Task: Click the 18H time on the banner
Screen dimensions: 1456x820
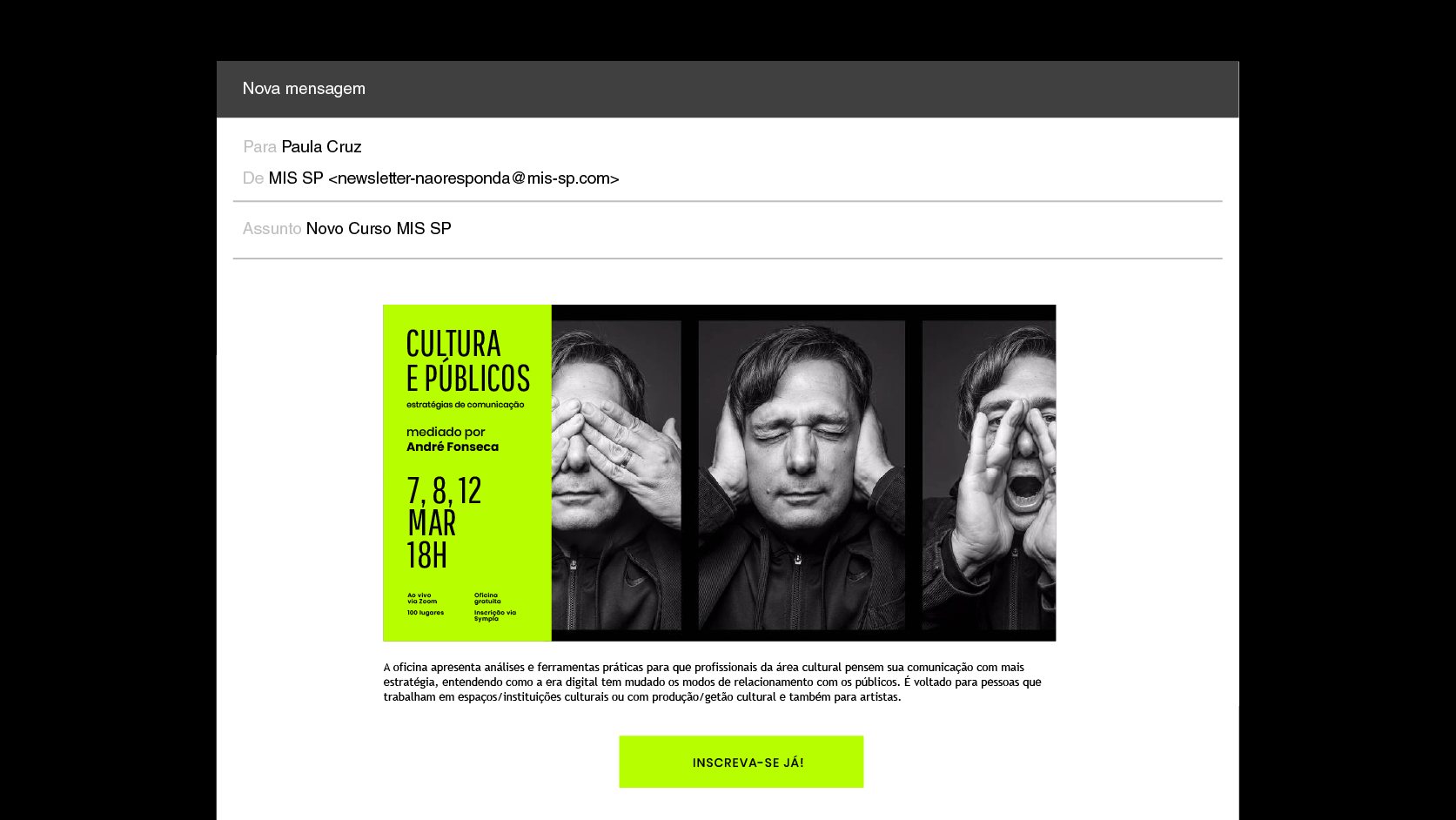Action: click(426, 555)
